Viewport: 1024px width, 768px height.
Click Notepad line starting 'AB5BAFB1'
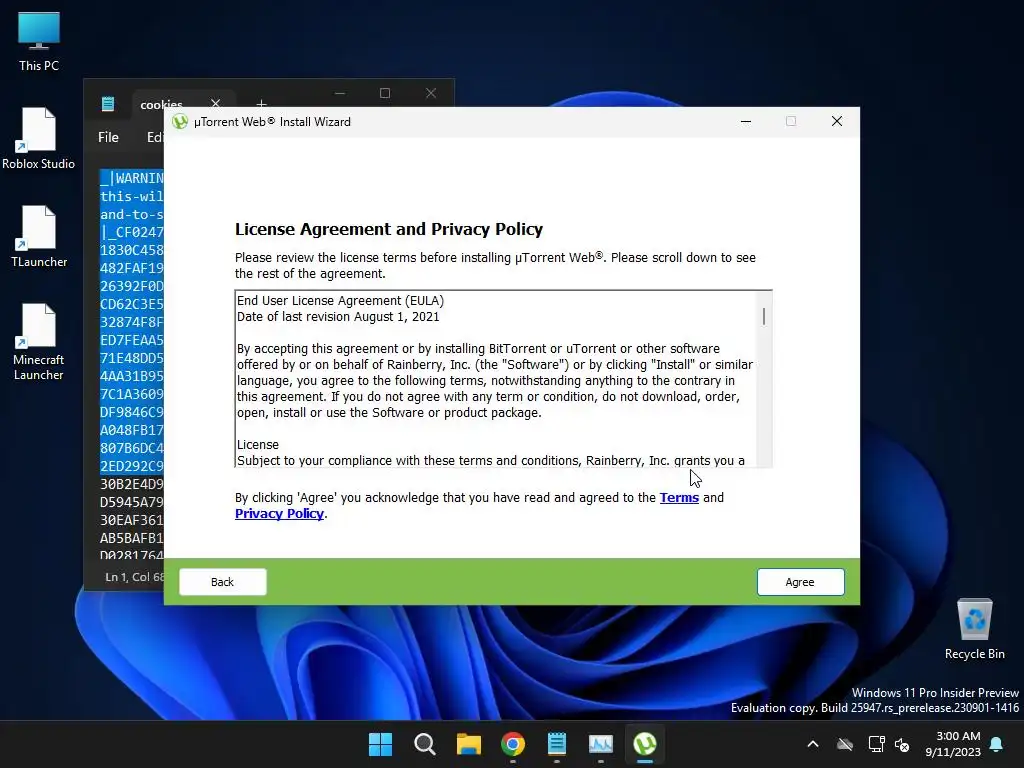click(x=132, y=538)
